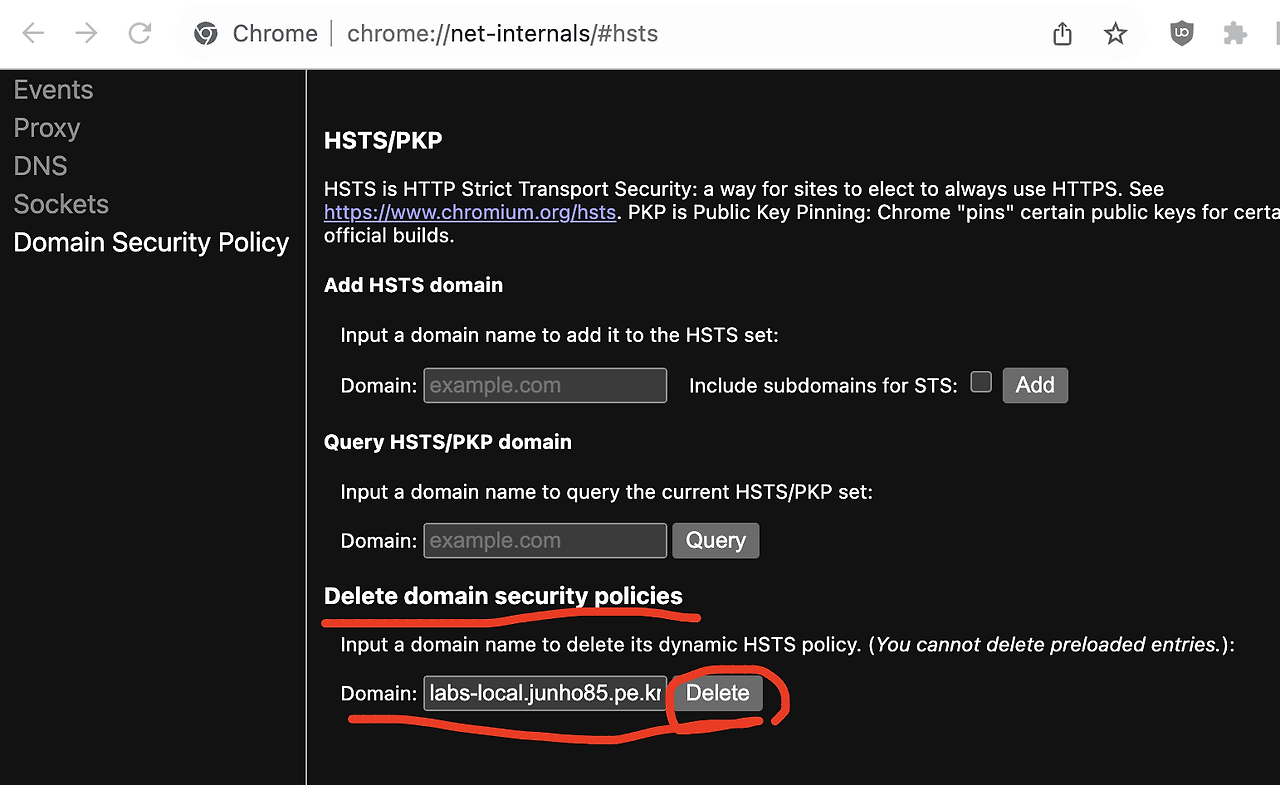Click the Delete domain policy button
The image size is (1280, 785).
pos(718,693)
